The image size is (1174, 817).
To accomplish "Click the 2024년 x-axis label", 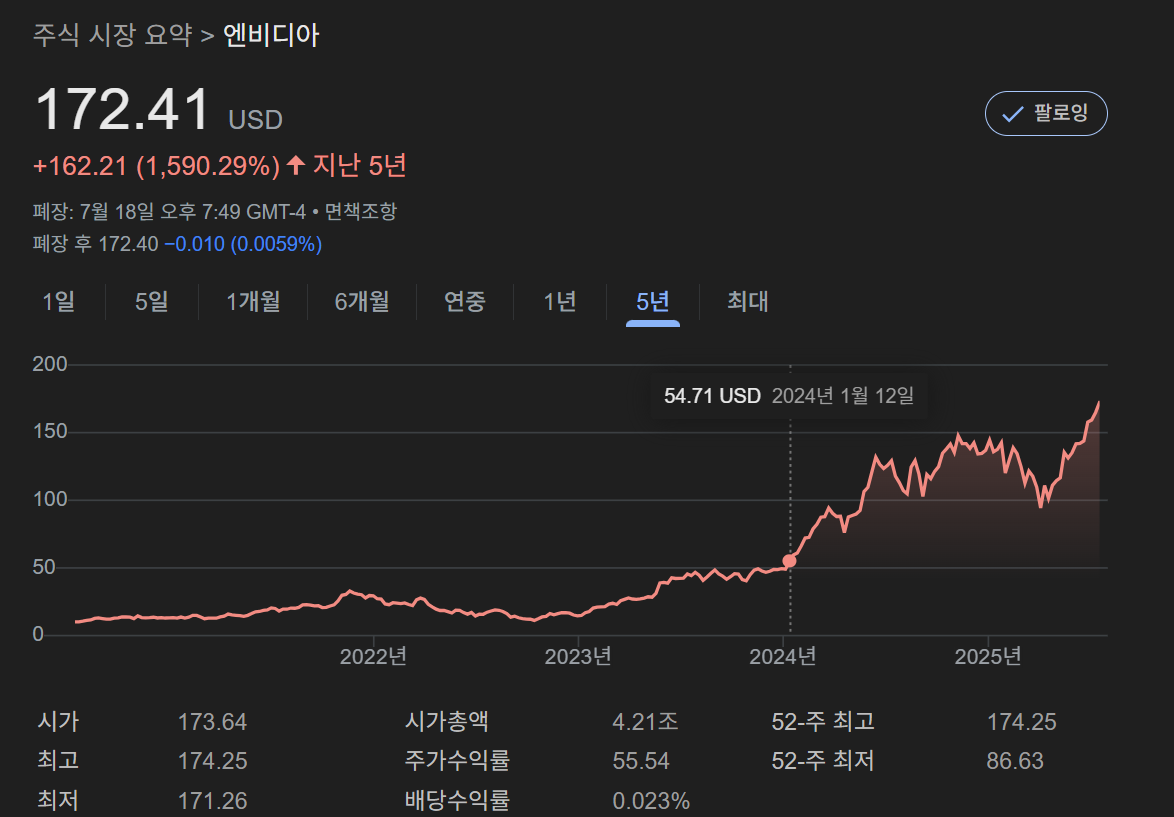I will (782, 657).
